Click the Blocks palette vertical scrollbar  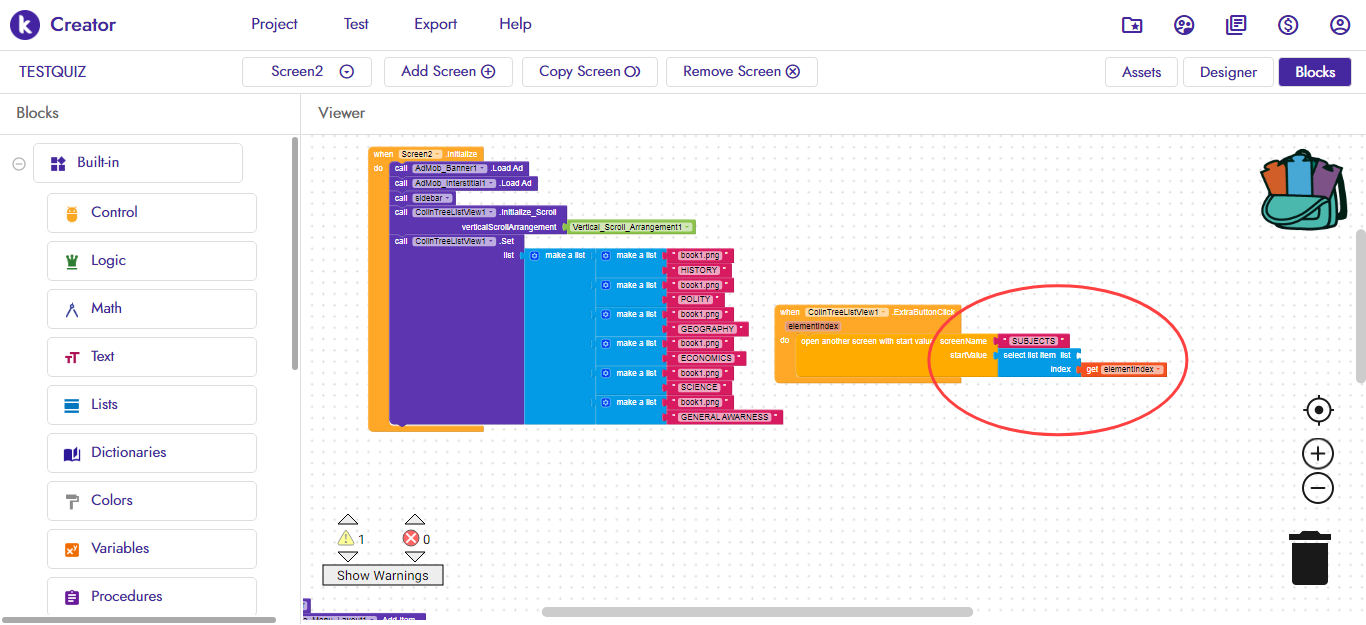pos(294,253)
